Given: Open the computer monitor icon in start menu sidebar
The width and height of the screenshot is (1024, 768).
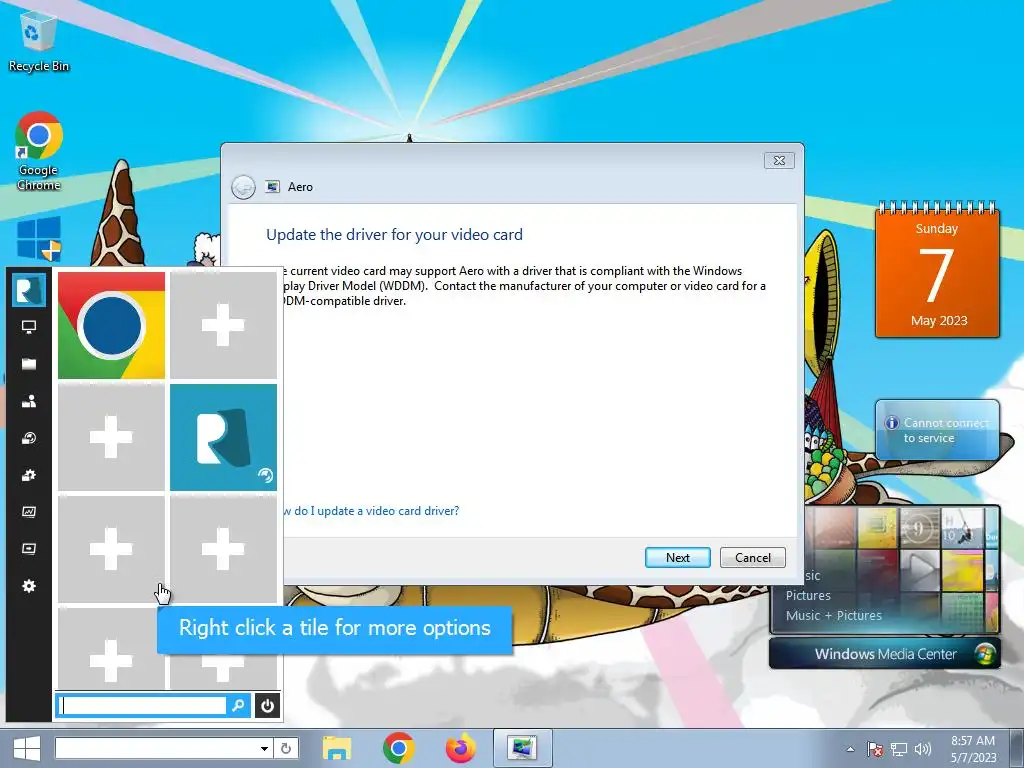Looking at the screenshot, I should click(x=29, y=327).
